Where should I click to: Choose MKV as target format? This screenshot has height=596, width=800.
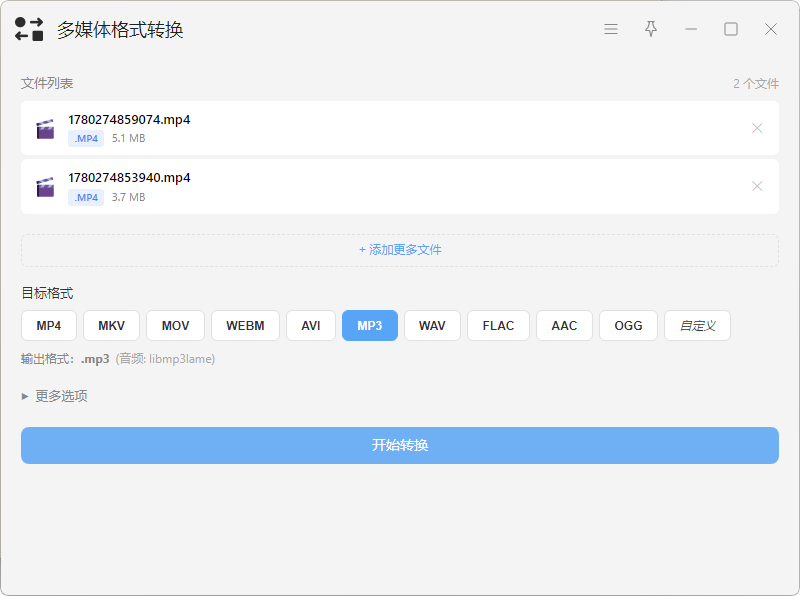point(111,326)
